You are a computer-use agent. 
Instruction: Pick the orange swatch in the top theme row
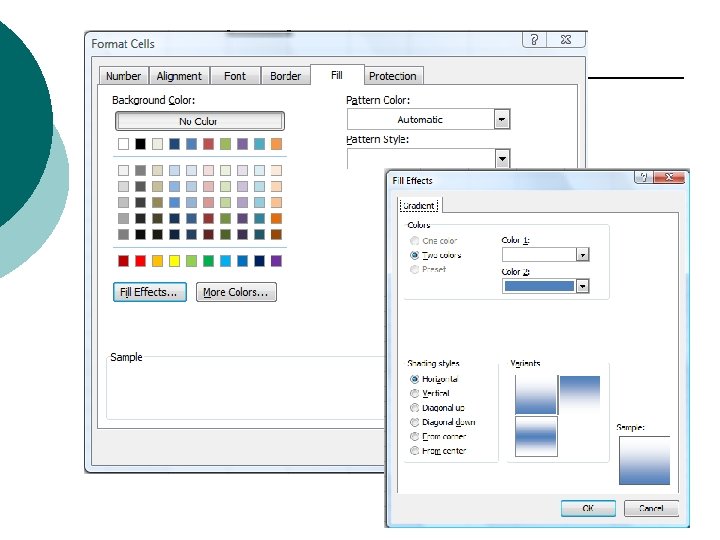[x=276, y=144]
